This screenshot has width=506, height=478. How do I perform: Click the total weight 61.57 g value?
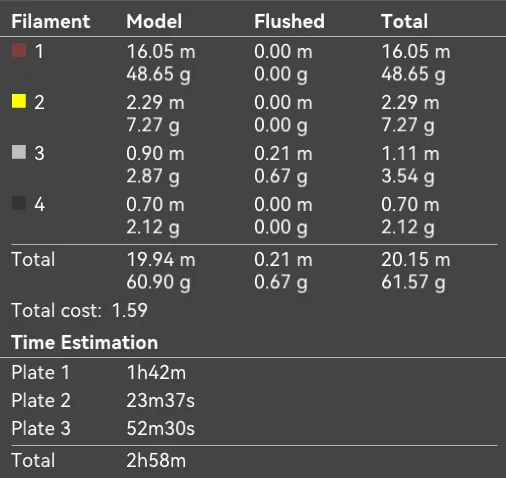[x=413, y=282]
